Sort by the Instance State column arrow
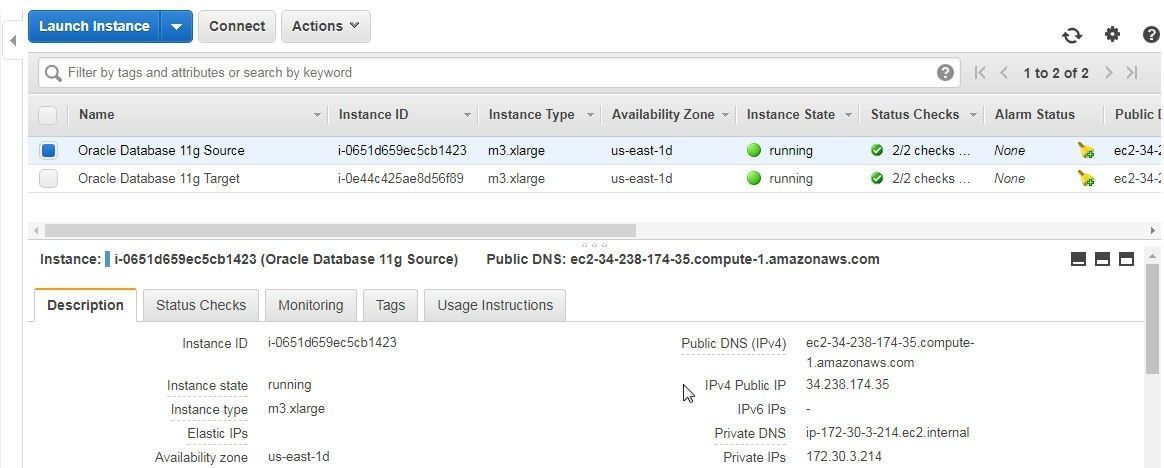The height and width of the screenshot is (468, 1164). click(x=849, y=116)
